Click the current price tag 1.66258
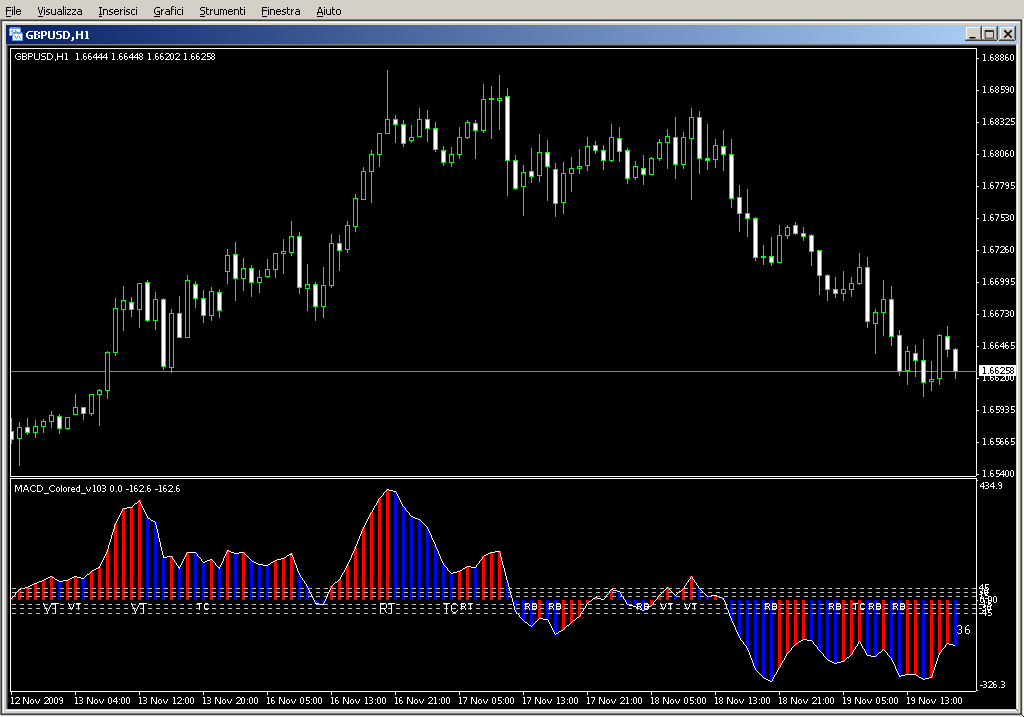 point(998,370)
